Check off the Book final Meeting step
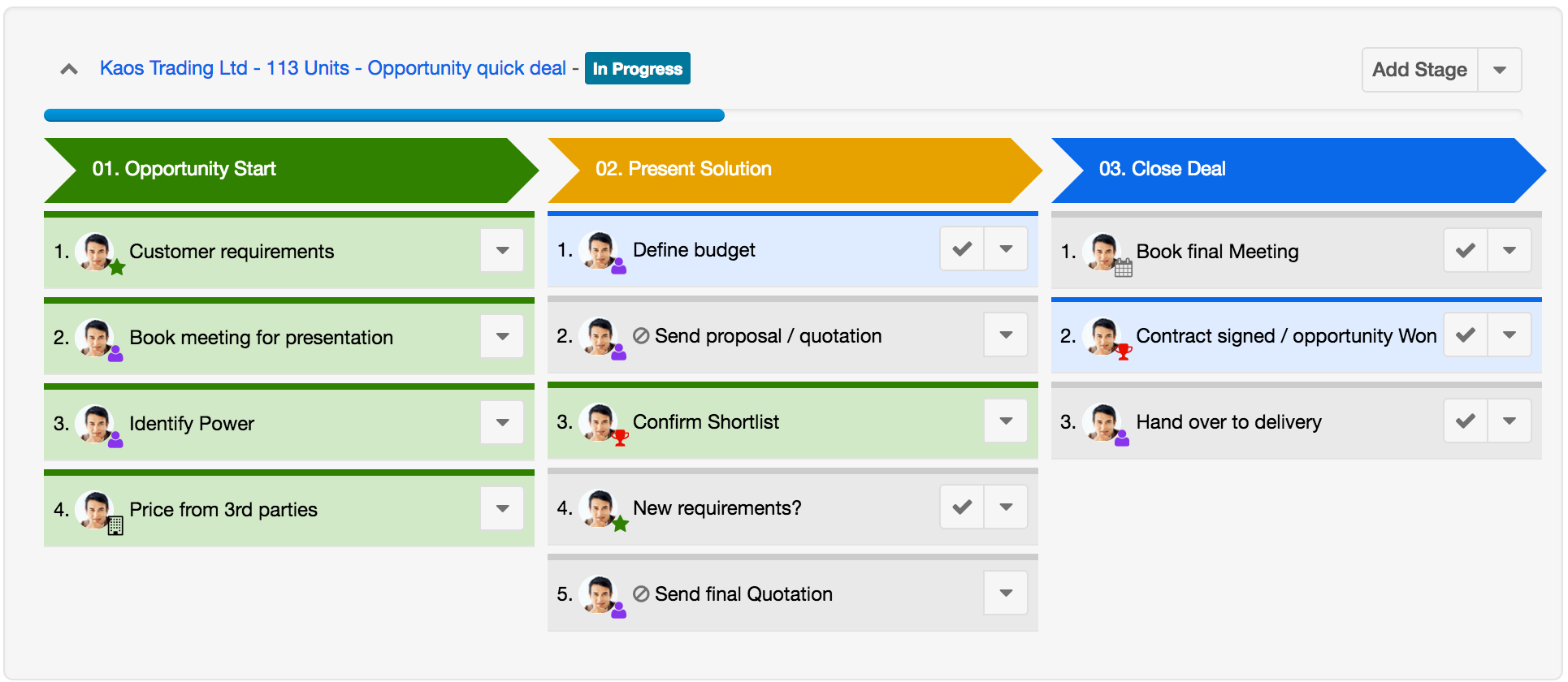1568x682 pixels. pos(1465,251)
